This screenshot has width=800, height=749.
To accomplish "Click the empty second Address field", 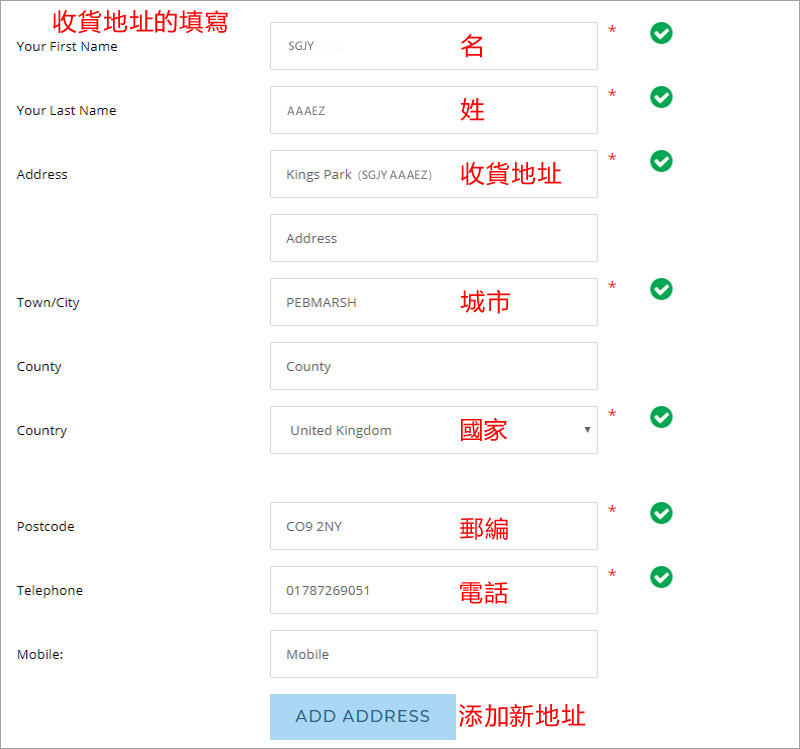I will pos(434,238).
